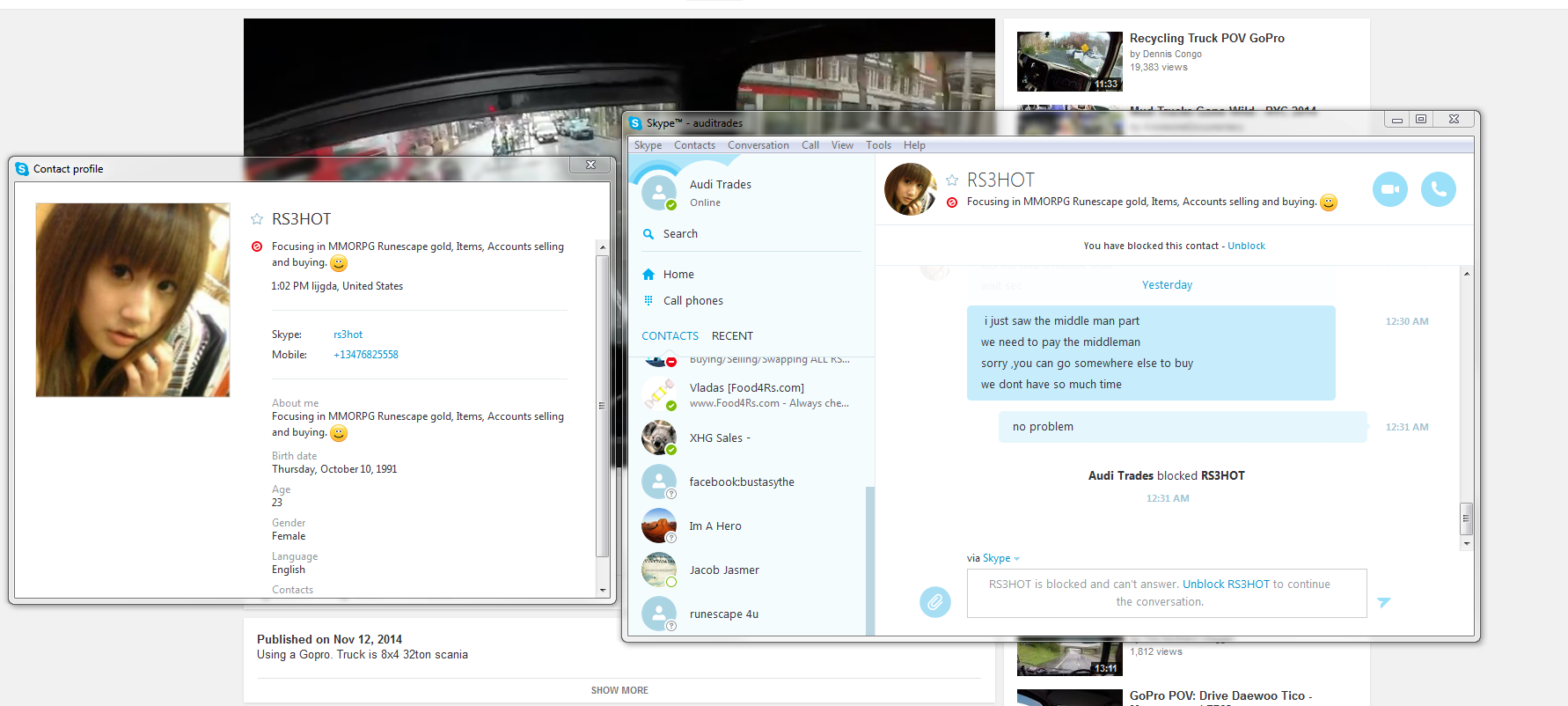The width and height of the screenshot is (1568, 706).
Task: Click the contacts list scrollbar thumb
Action: (x=870, y=560)
